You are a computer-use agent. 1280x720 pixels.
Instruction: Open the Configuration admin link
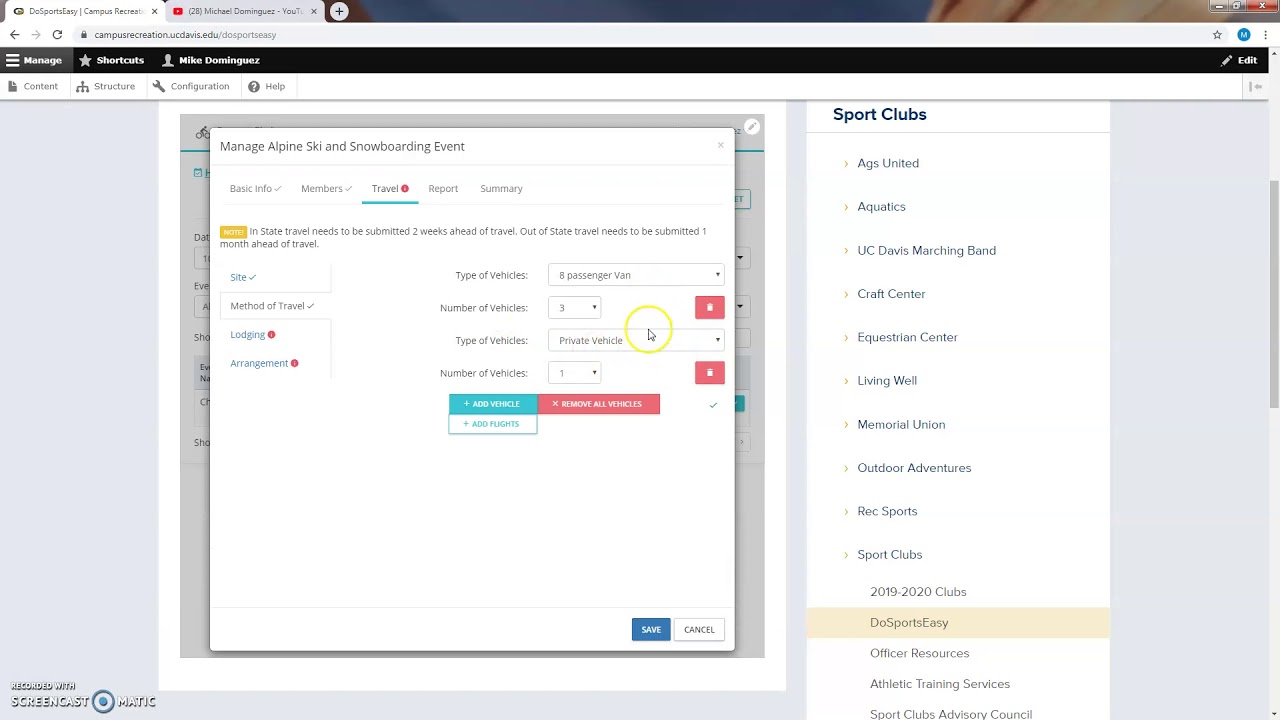tap(191, 86)
